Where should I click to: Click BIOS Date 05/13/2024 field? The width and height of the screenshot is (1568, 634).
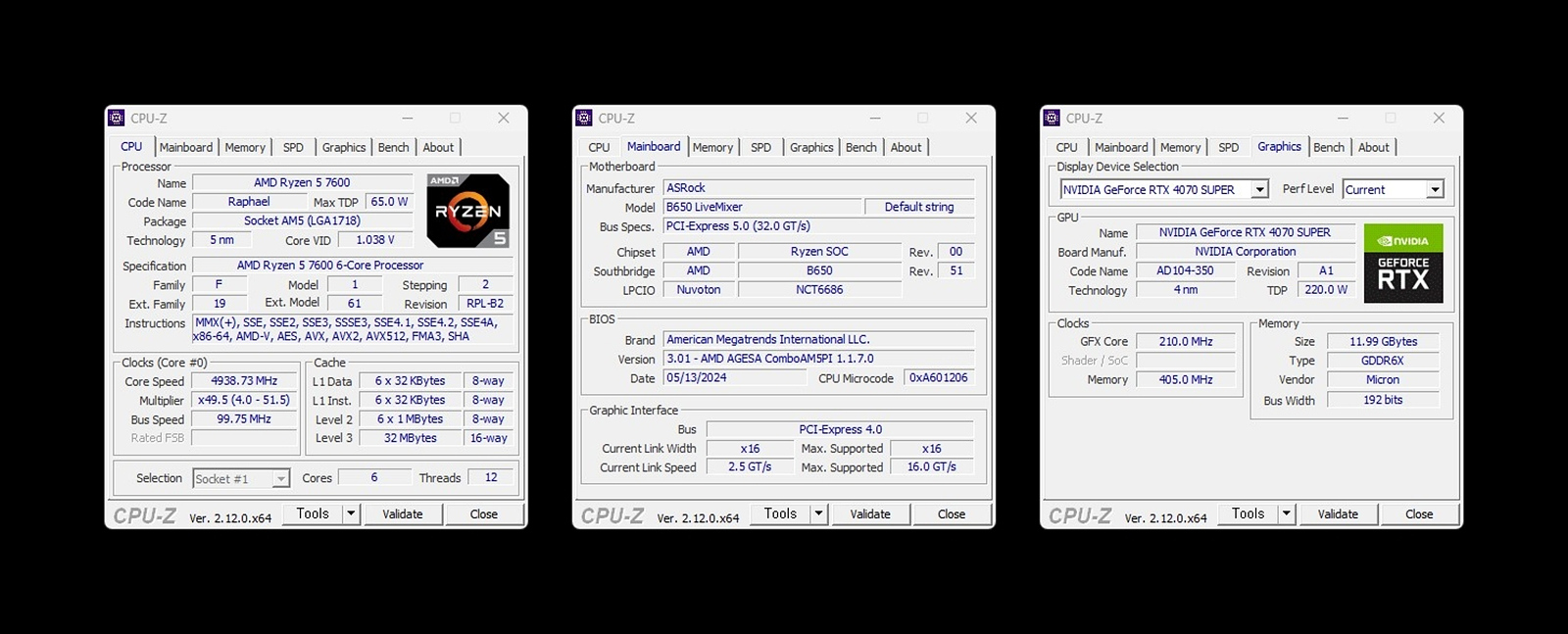[x=735, y=378]
